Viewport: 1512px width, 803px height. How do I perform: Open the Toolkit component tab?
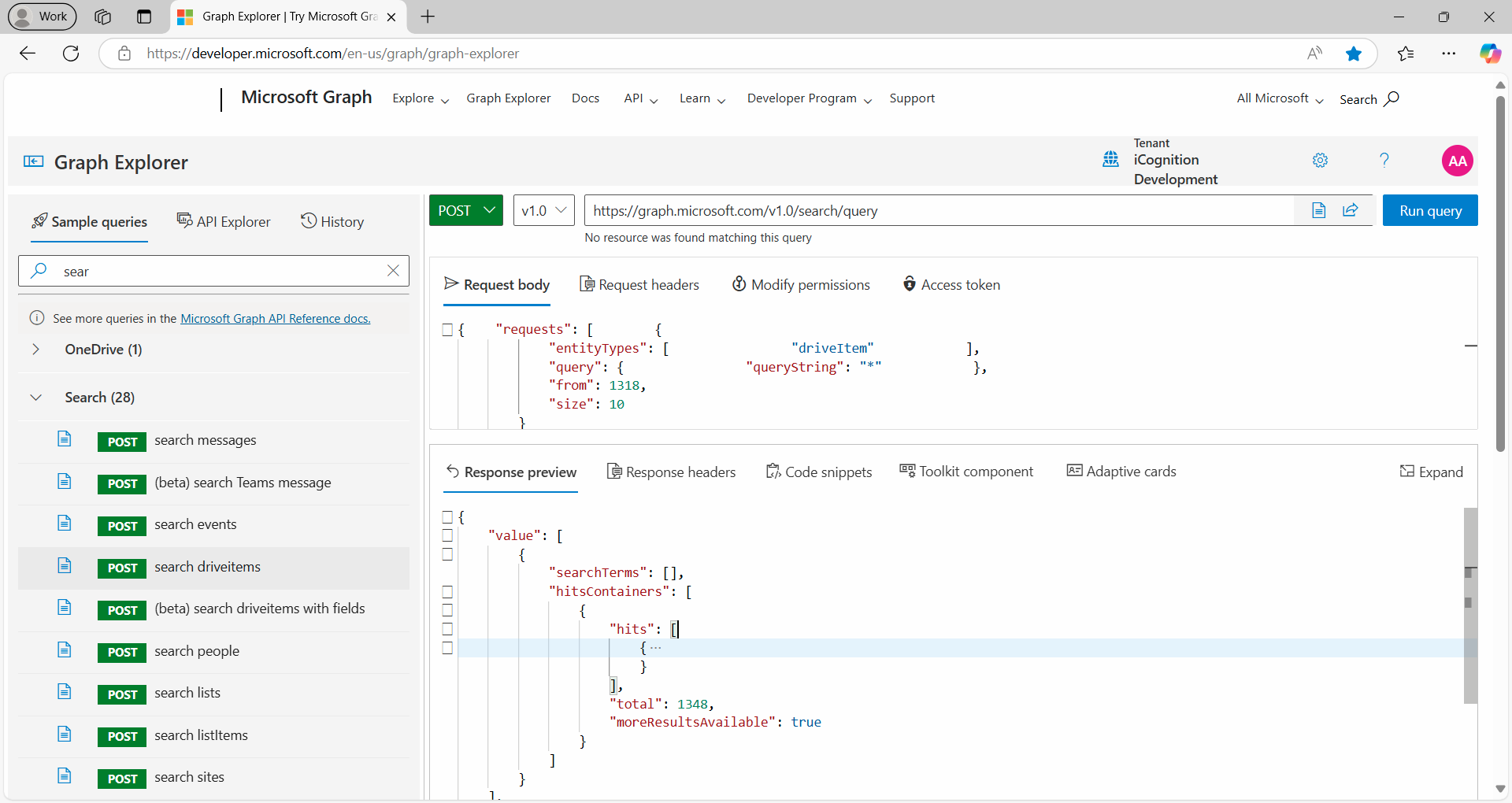966,471
